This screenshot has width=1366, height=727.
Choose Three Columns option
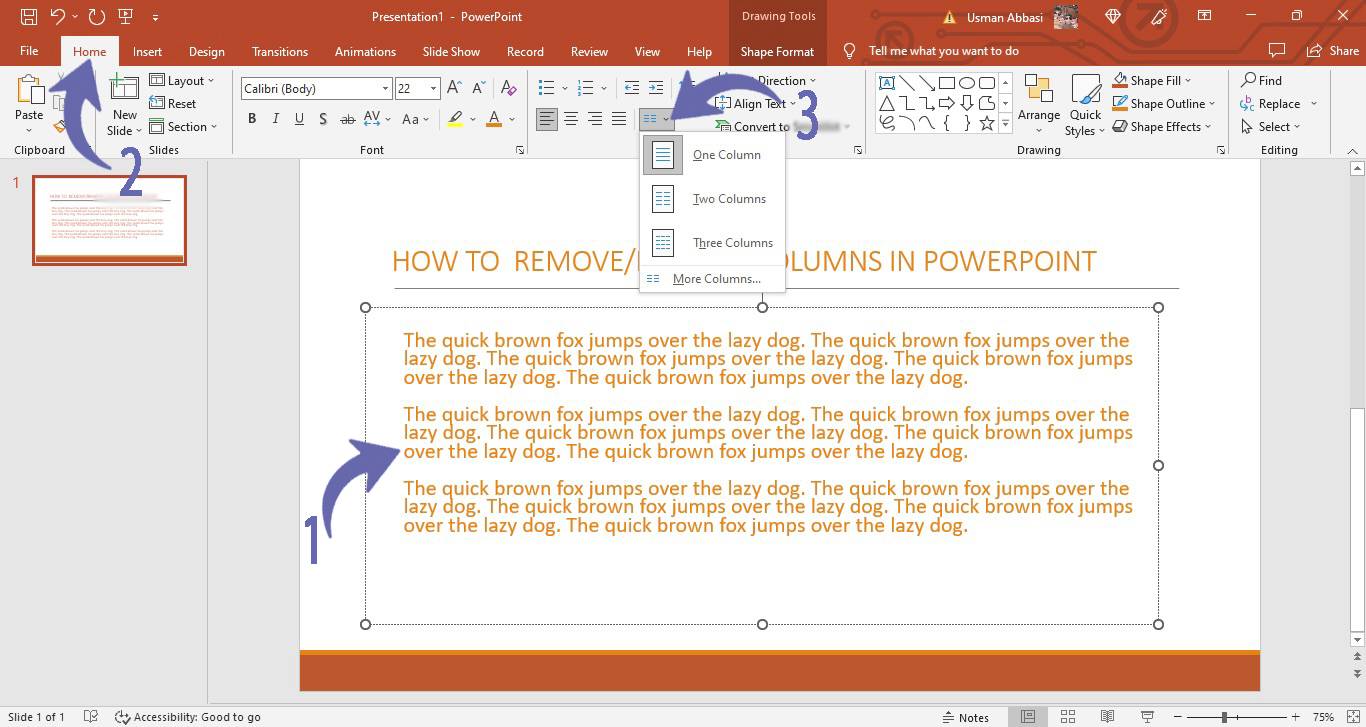click(x=712, y=243)
